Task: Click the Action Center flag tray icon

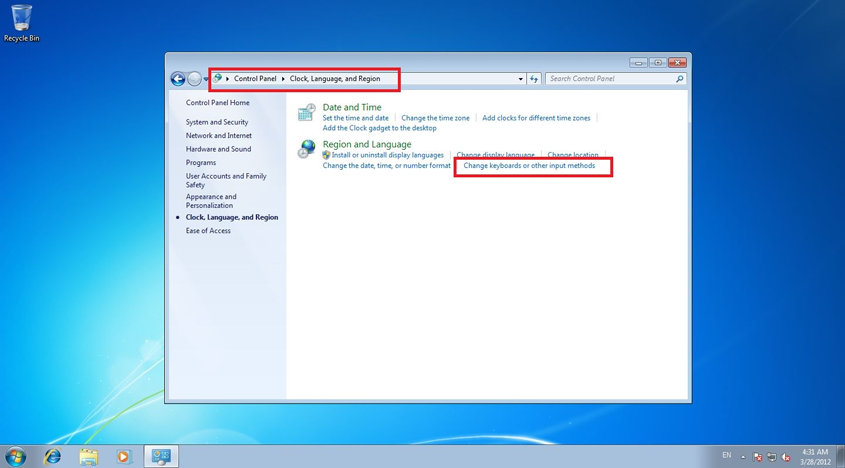Action: point(757,457)
